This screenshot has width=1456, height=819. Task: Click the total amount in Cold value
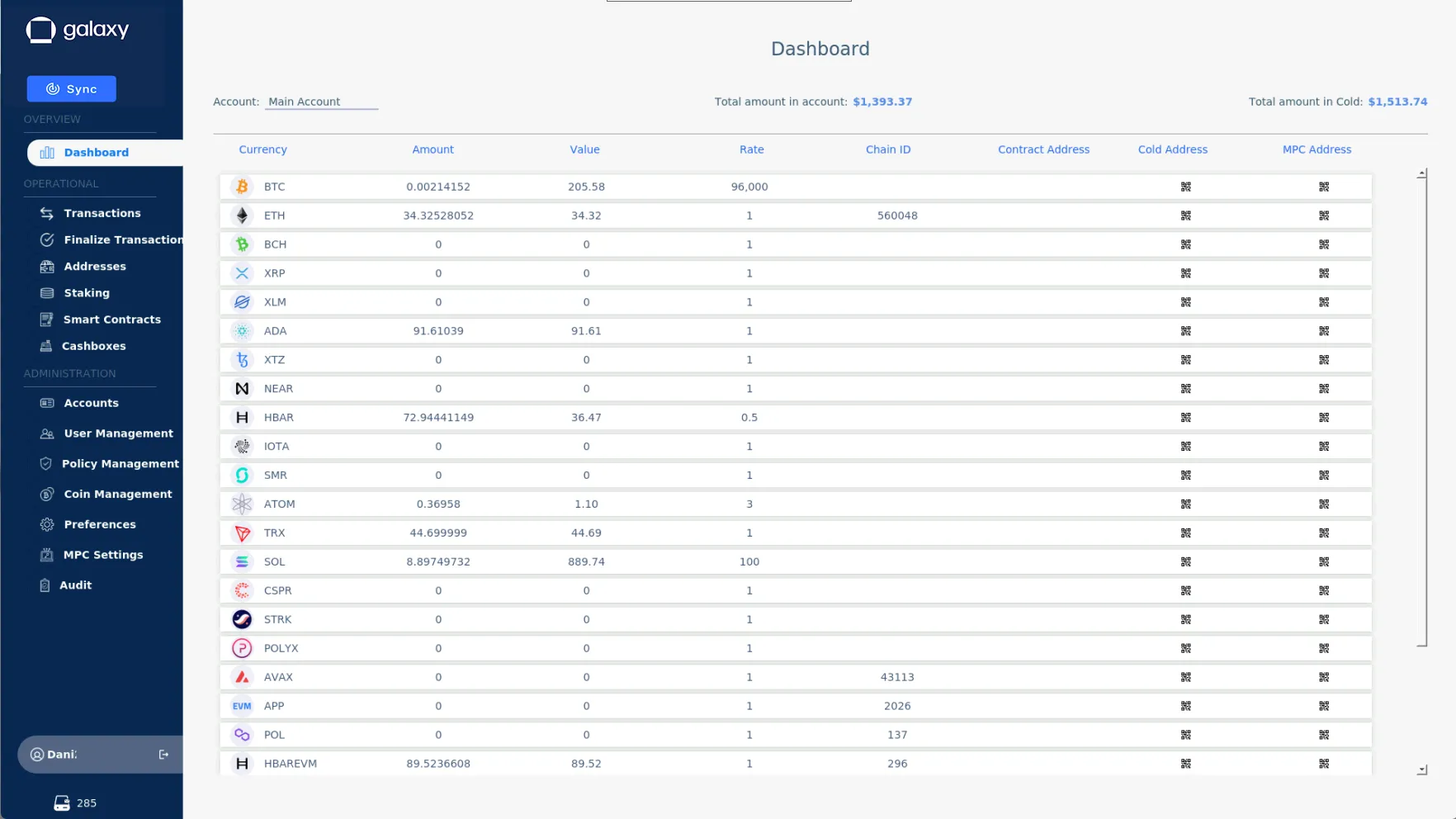click(x=1397, y=102)
